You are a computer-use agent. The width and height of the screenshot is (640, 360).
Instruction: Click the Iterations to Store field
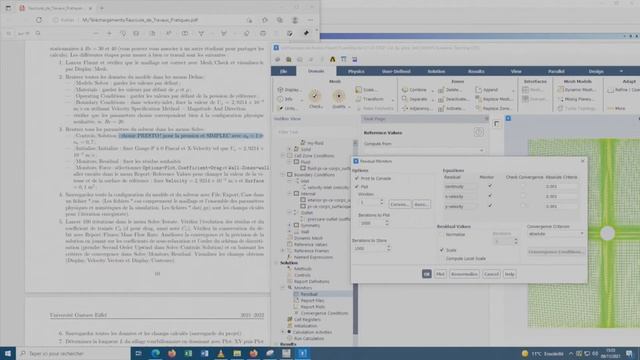[368, 248]
